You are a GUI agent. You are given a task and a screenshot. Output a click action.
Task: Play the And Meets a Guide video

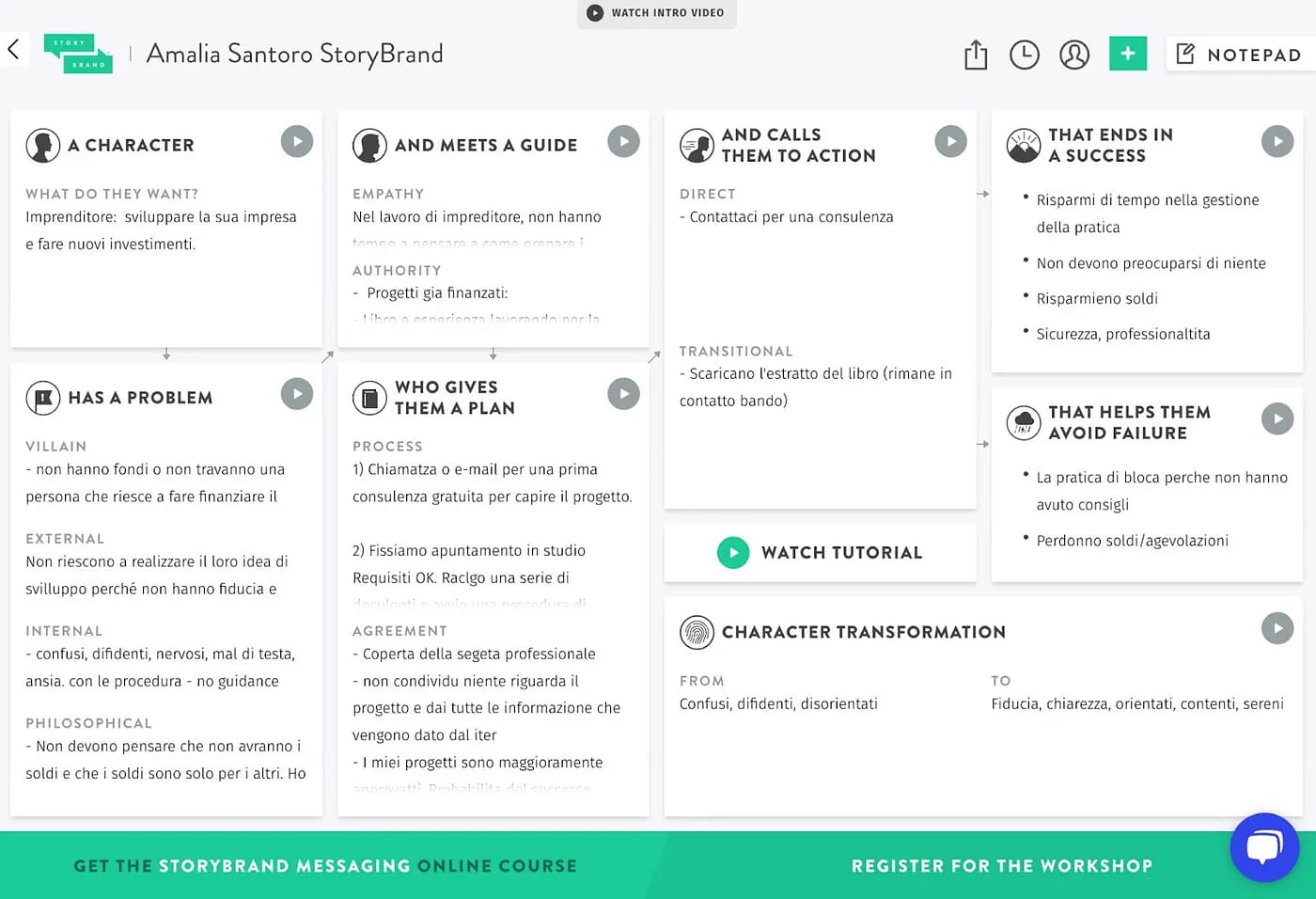pyautogui.click(x=623, y=142)
